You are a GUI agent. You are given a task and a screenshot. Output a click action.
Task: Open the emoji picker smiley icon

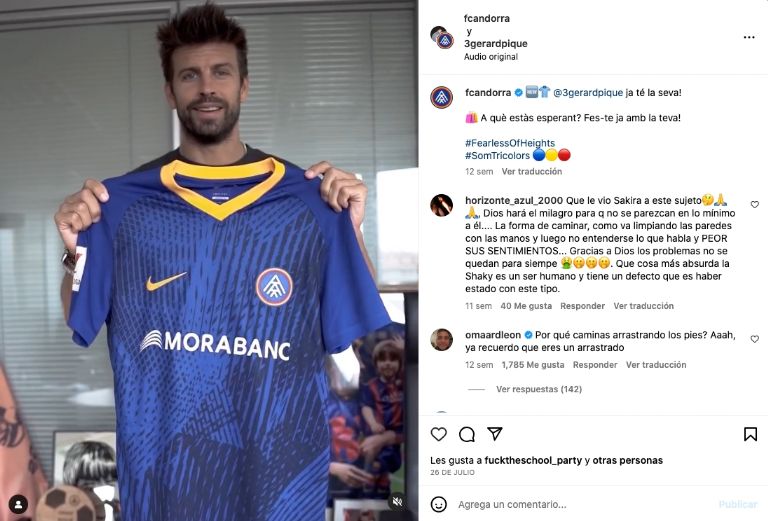coord(439,504)
